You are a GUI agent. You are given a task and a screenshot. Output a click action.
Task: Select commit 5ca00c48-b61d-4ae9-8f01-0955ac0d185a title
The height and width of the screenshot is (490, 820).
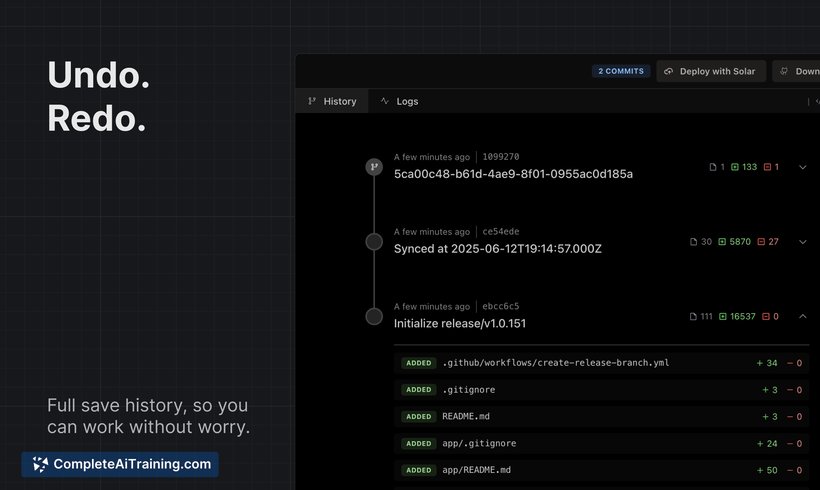[513, 174]
